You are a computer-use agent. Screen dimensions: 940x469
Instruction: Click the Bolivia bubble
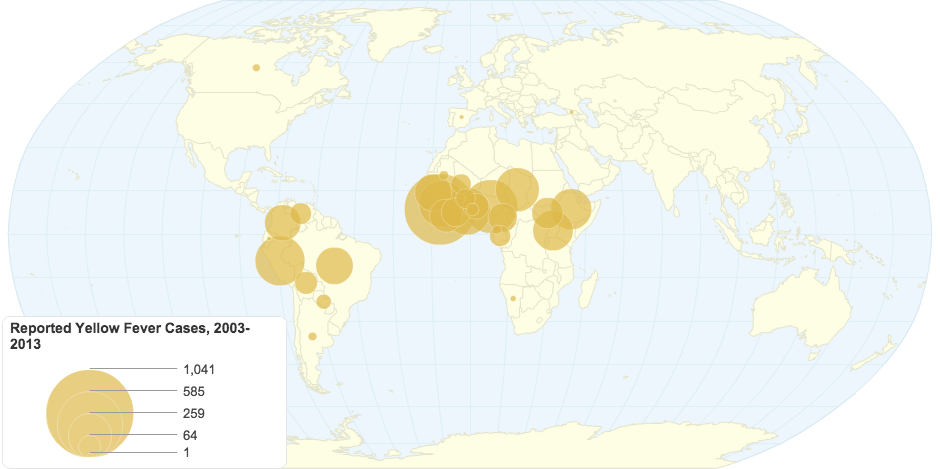pyautogui.click(x=306, y=283)
